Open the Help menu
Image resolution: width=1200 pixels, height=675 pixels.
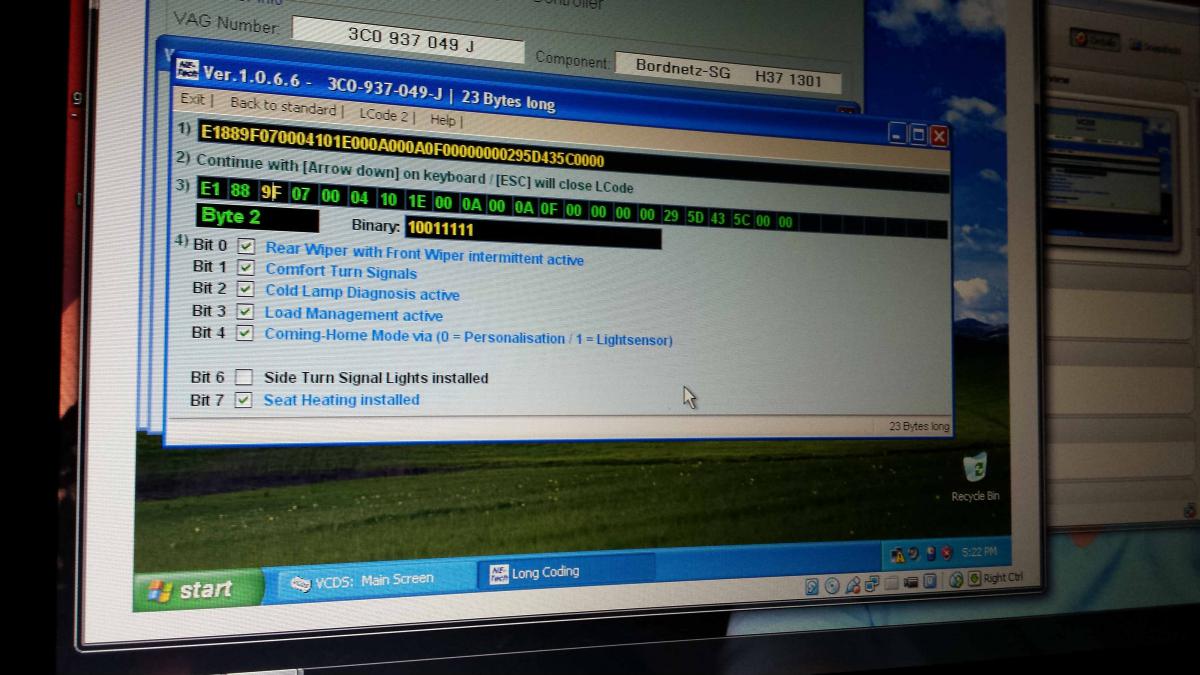coord(443,120)
